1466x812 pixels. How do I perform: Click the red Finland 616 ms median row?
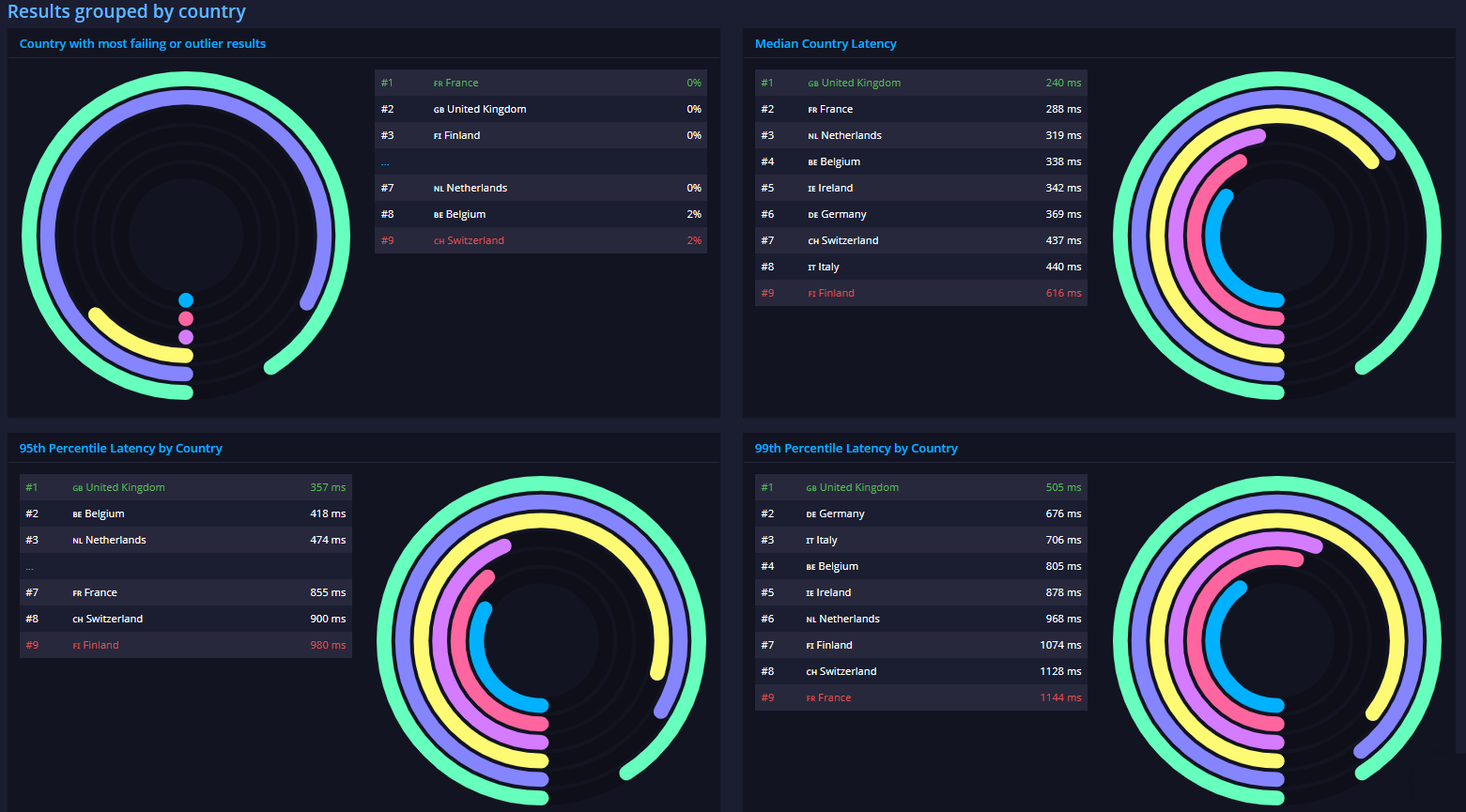921,293
